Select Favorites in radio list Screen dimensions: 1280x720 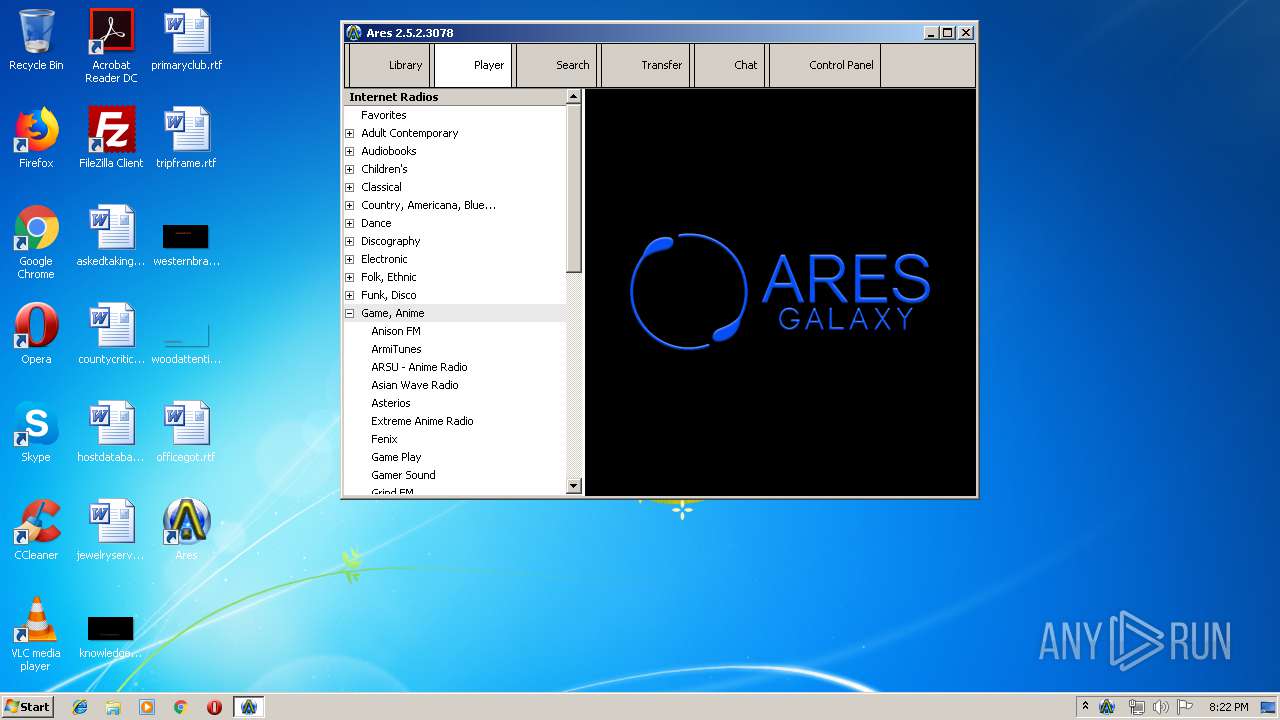pos(384,115)
